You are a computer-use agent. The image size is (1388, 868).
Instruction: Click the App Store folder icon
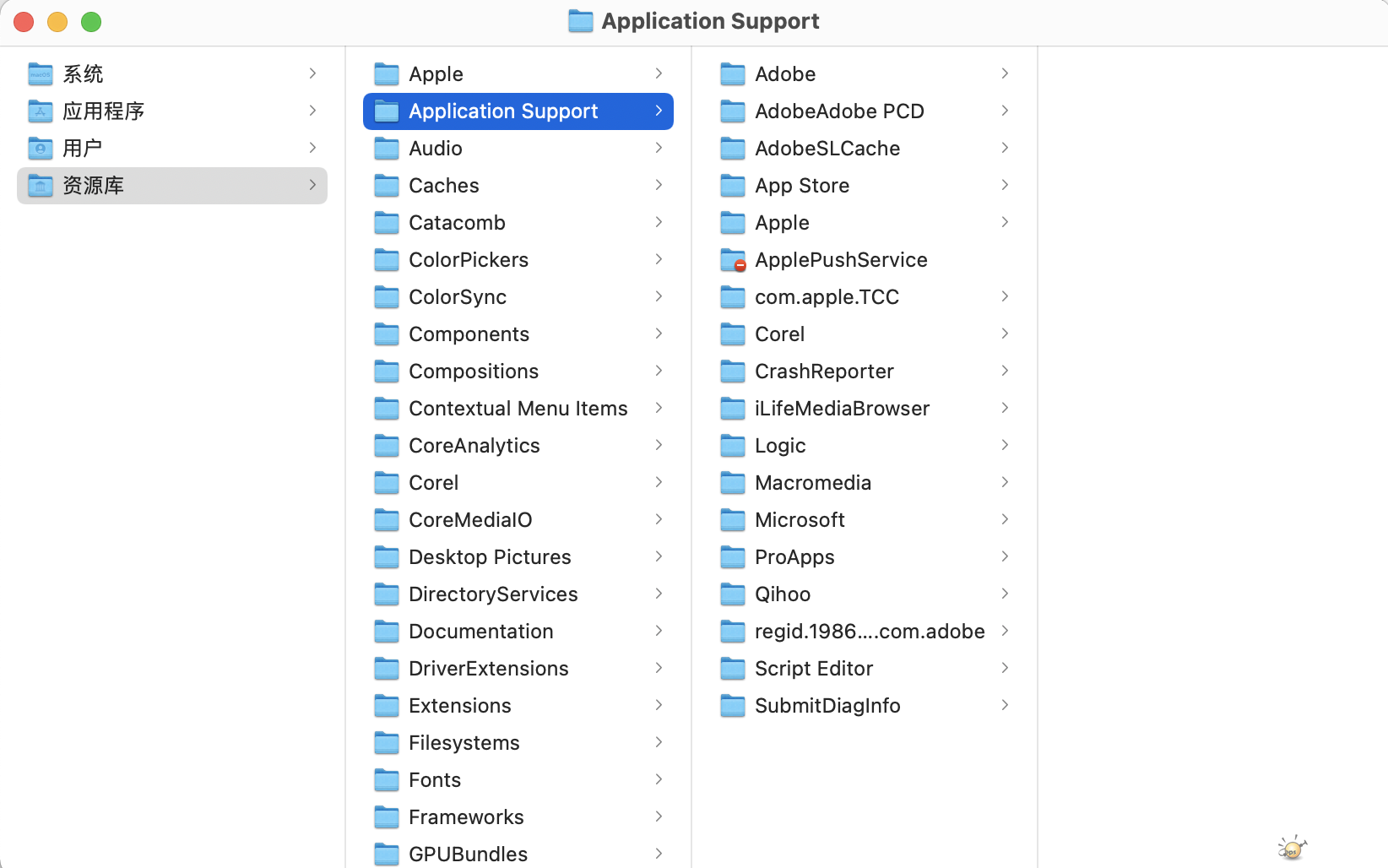coord(733,186)
